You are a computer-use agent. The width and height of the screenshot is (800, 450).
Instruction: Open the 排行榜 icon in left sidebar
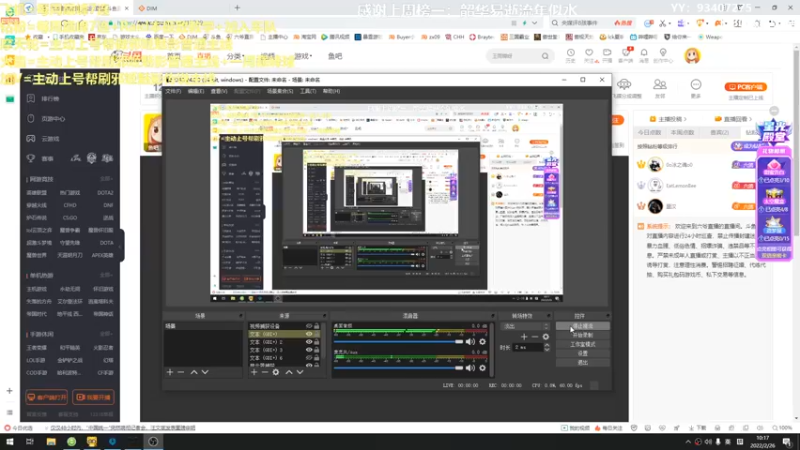tap(31, 98)
